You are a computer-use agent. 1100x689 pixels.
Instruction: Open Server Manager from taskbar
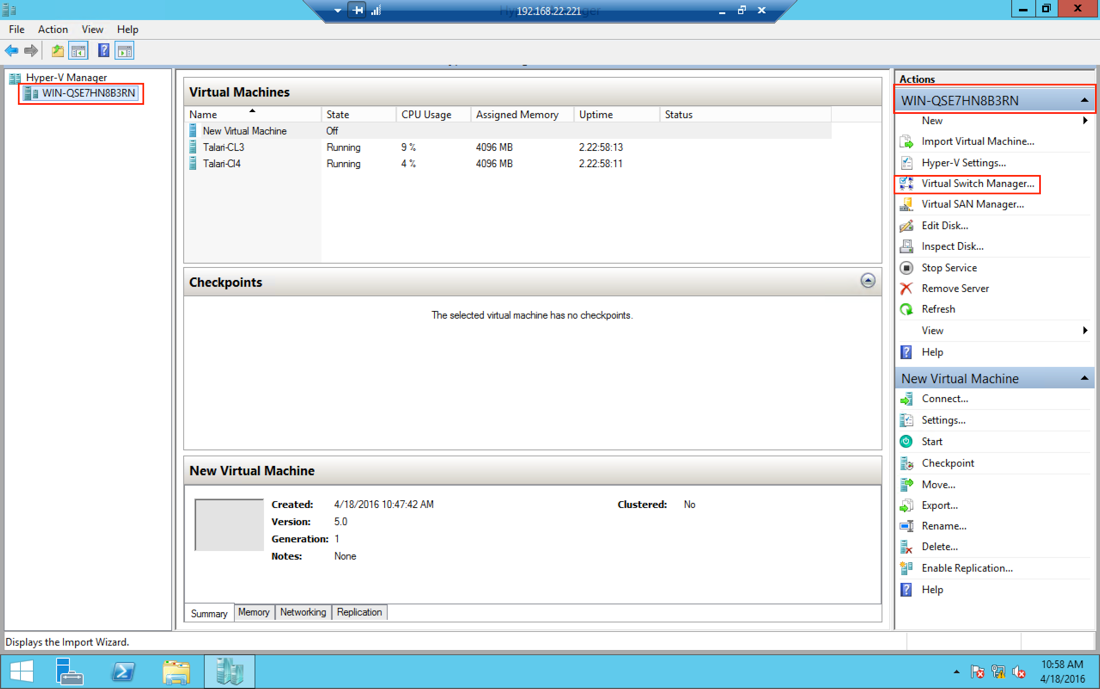click(69, 672)
